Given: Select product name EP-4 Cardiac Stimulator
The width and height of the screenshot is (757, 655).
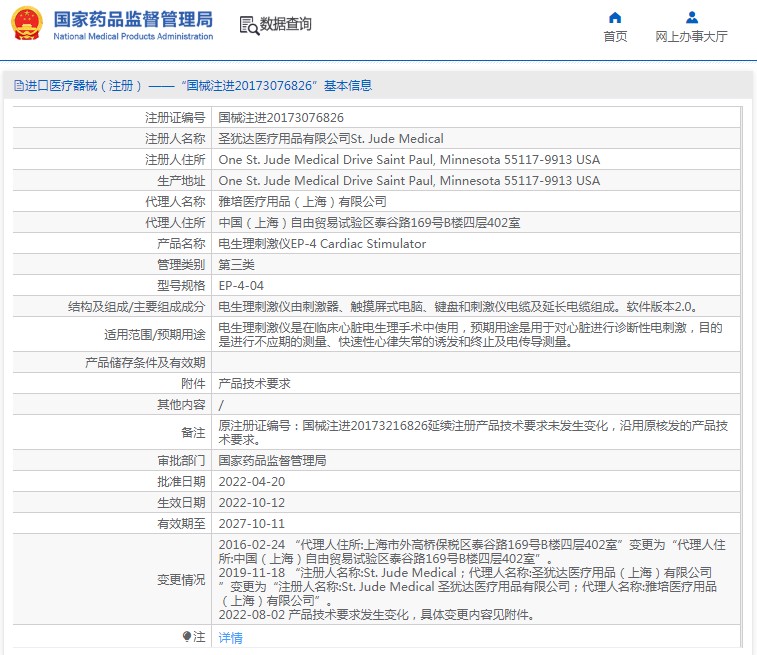Looking at the screenshot, I should point(322,244).
